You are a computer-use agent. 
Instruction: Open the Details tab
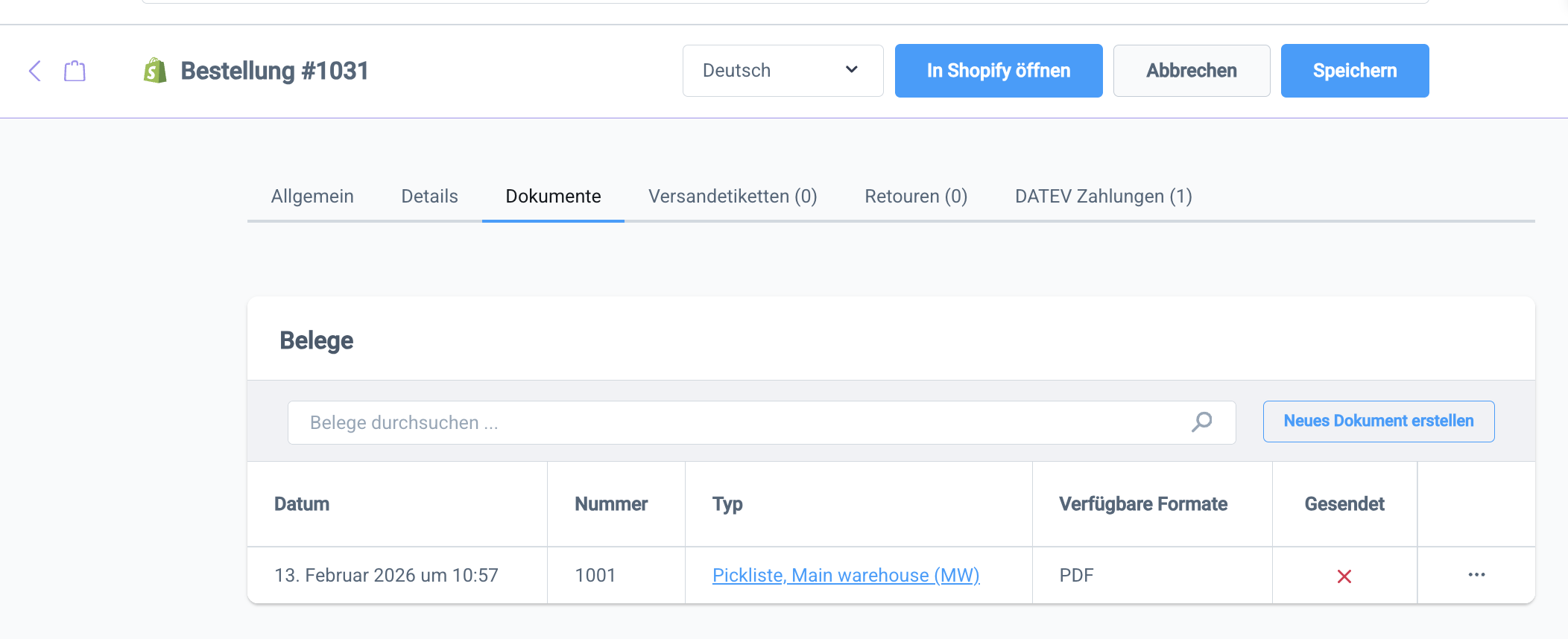point(429,197)
